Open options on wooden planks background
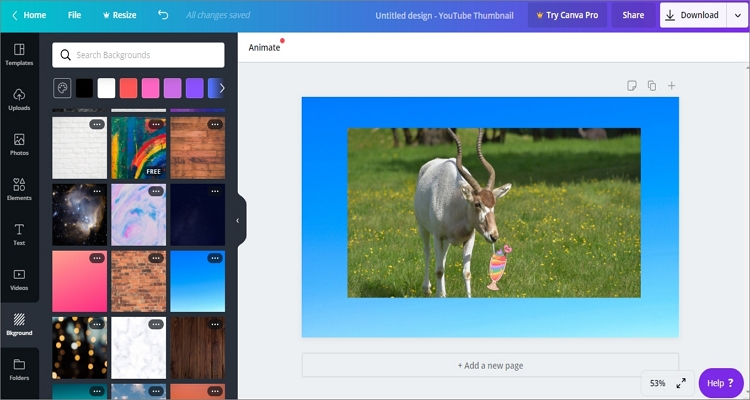This screenshot has width=750, height=400. coord(215,124)
